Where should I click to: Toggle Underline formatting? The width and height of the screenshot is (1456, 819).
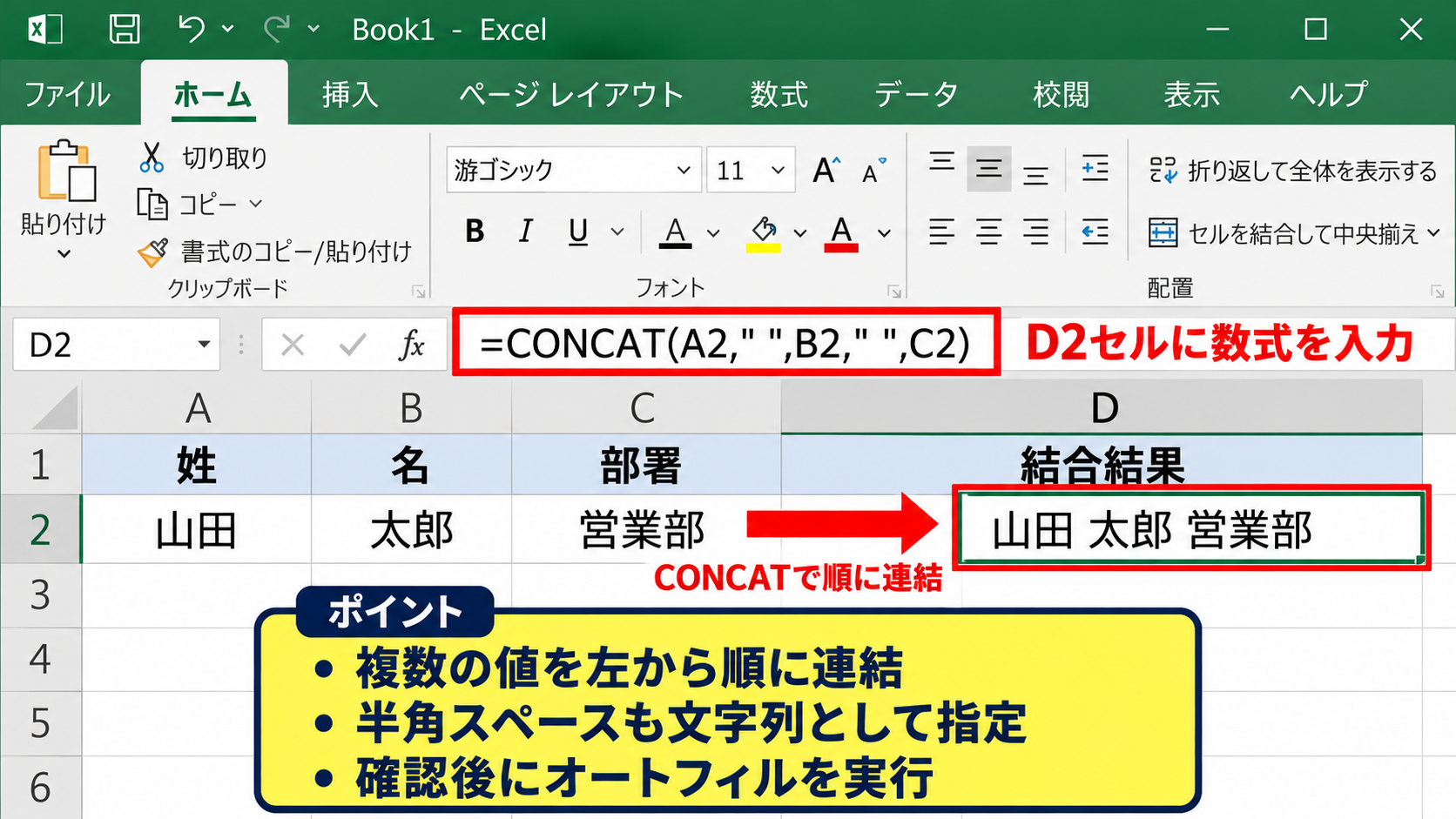[577, 232]
